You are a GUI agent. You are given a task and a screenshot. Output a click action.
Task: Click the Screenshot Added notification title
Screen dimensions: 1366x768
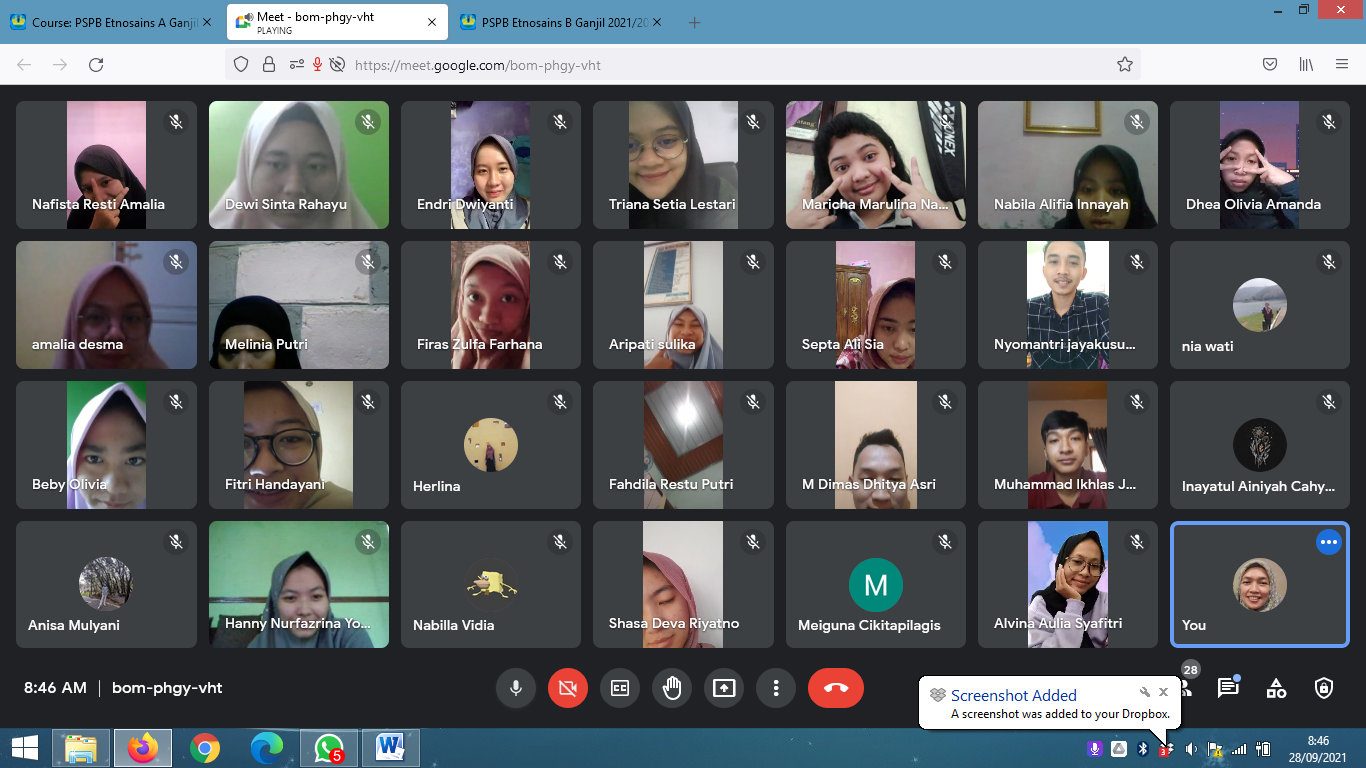[1013, 695]
